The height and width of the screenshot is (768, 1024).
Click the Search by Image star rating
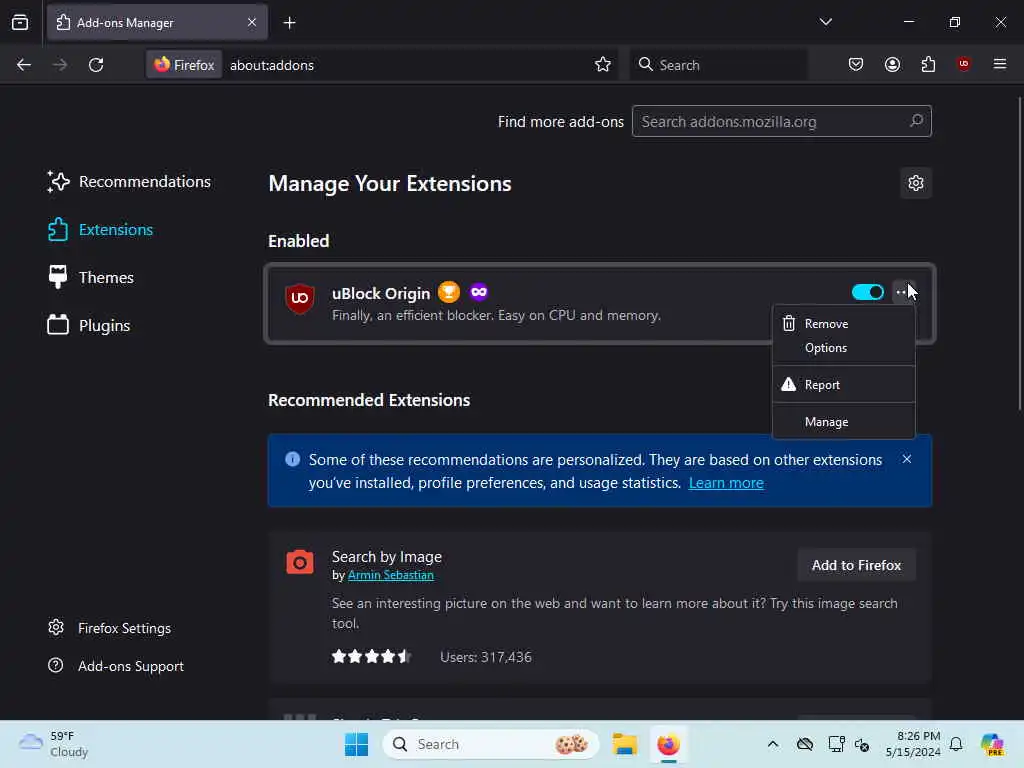pos(370,656)
